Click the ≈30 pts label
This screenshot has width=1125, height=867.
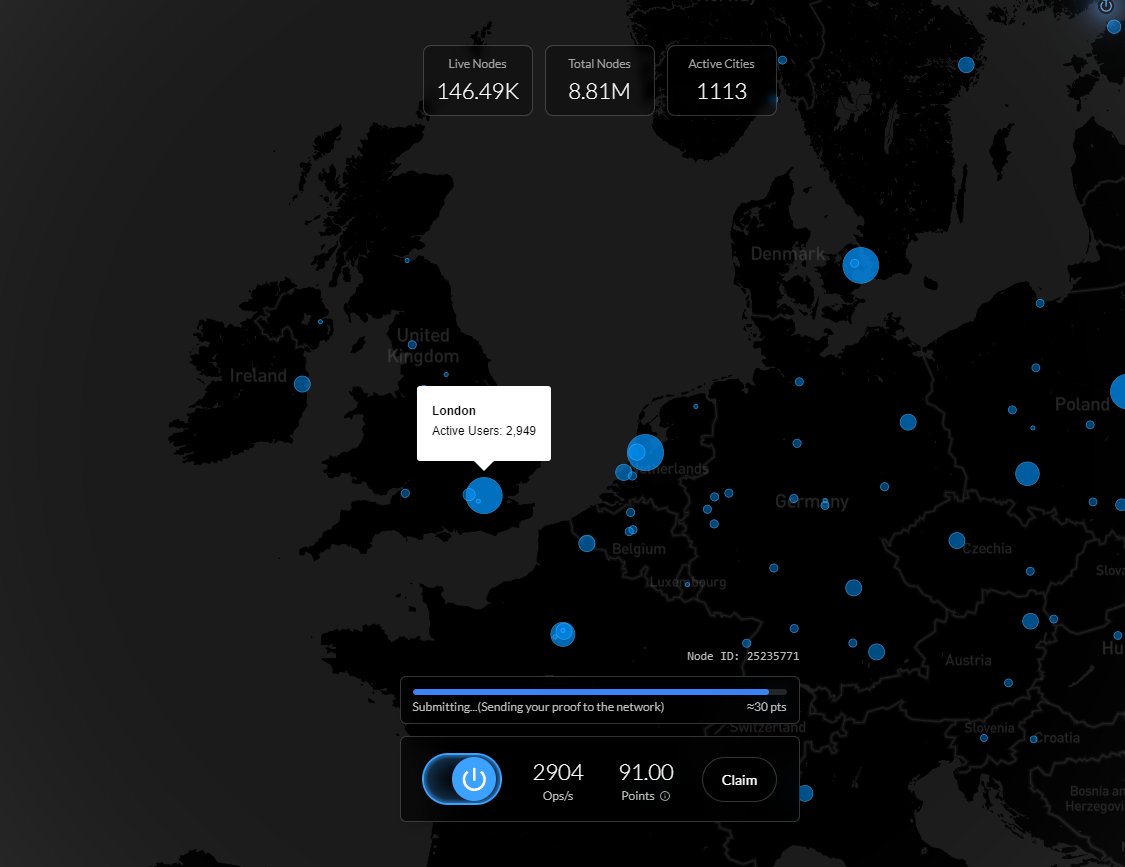[x=766, y=707]
